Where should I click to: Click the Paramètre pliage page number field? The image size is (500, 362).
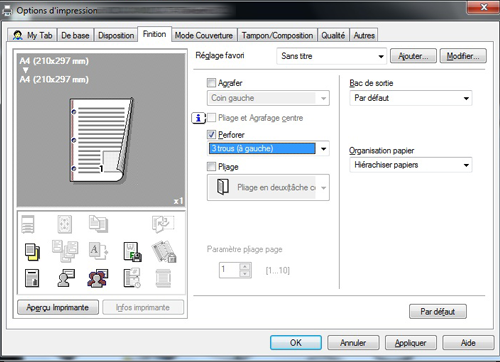click(230, 270)
